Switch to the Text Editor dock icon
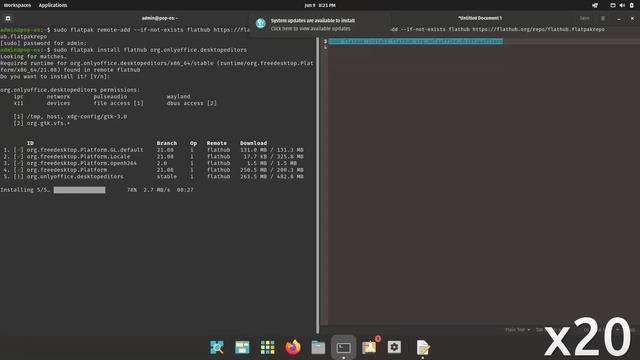This screenshot has height=360, width=640. pos(423,347)
